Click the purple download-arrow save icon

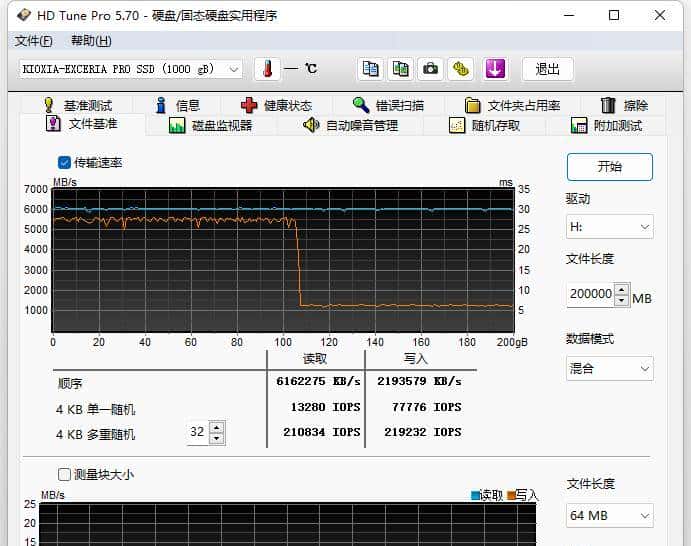[495, 69]
